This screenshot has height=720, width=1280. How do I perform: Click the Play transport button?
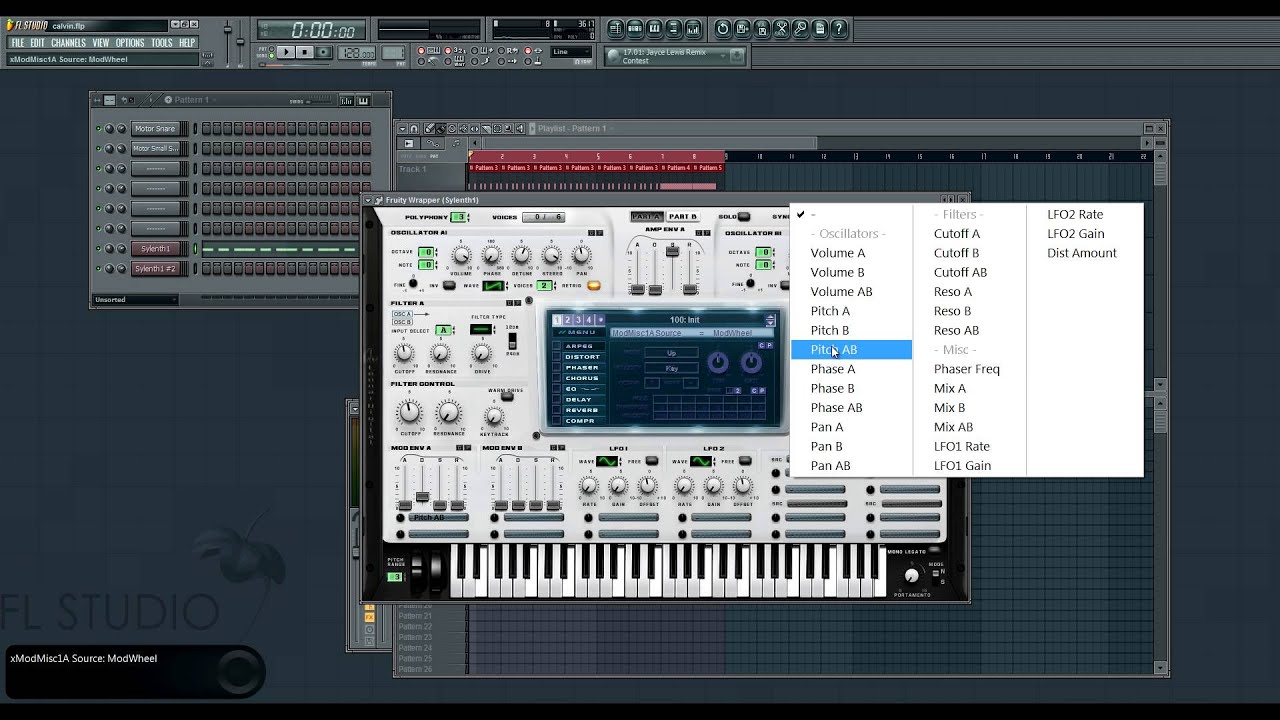pyautogui.click(x=285, y=52)
